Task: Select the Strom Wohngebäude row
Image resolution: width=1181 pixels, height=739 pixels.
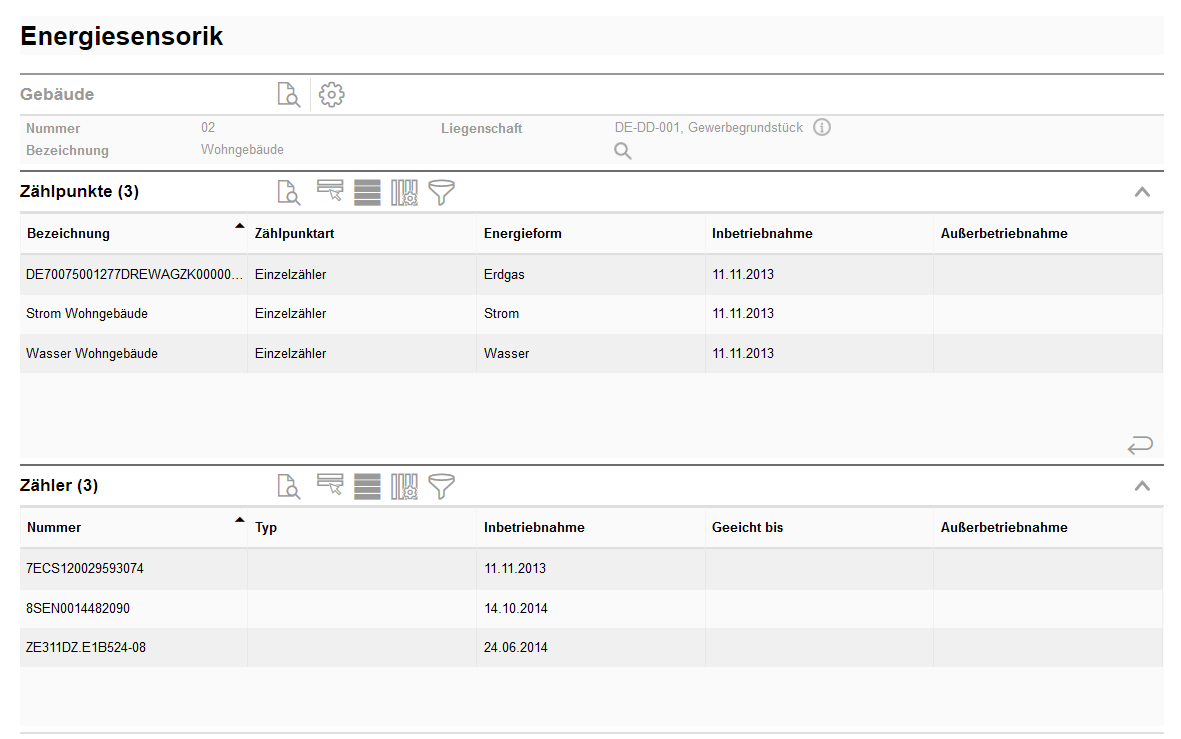Action: [x=87, y=314]
